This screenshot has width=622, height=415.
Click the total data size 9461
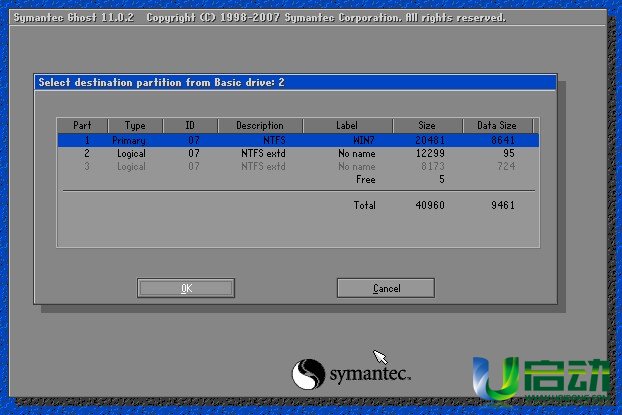tap(503, 205)
